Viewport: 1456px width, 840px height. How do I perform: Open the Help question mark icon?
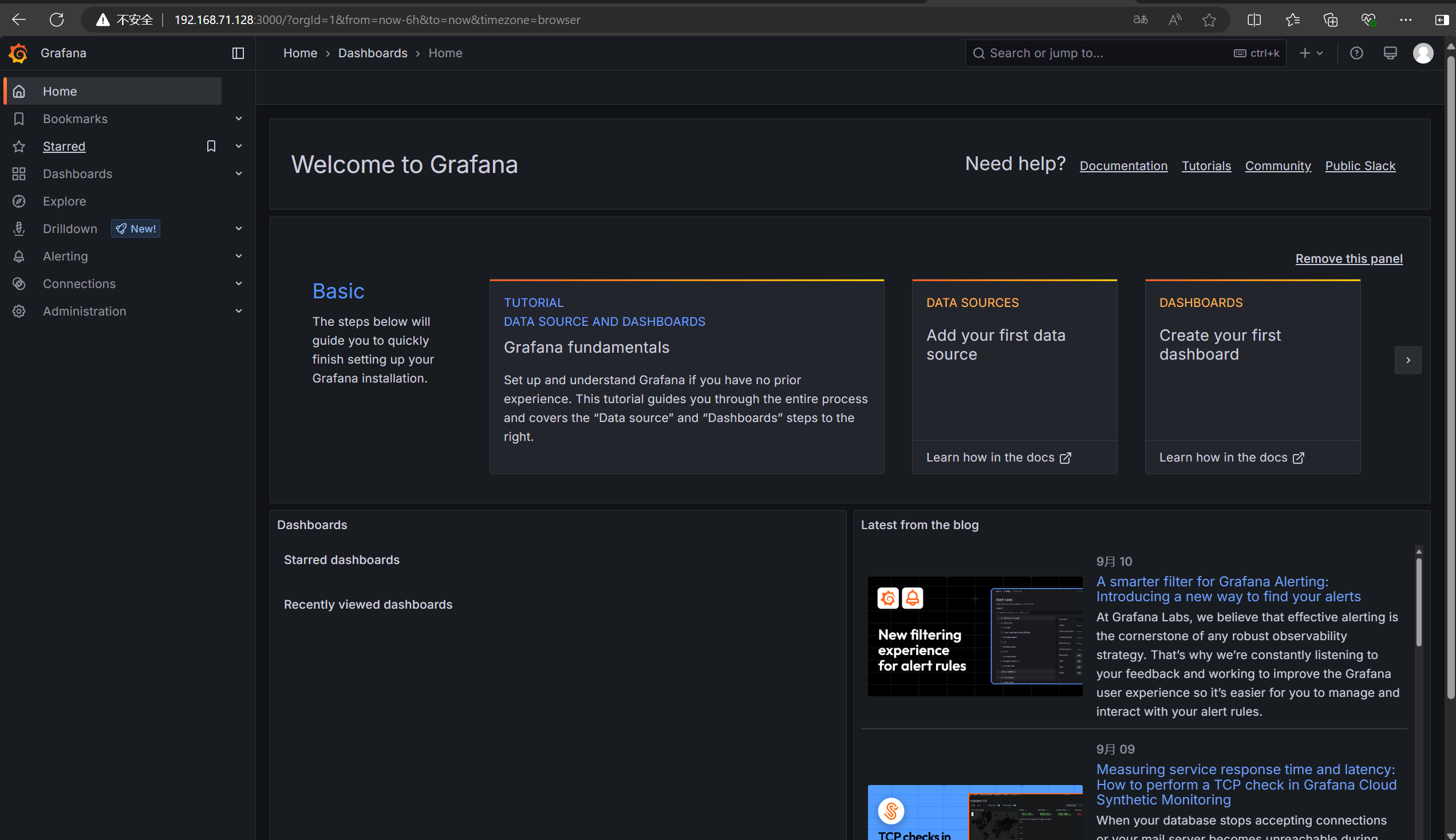1356,53
